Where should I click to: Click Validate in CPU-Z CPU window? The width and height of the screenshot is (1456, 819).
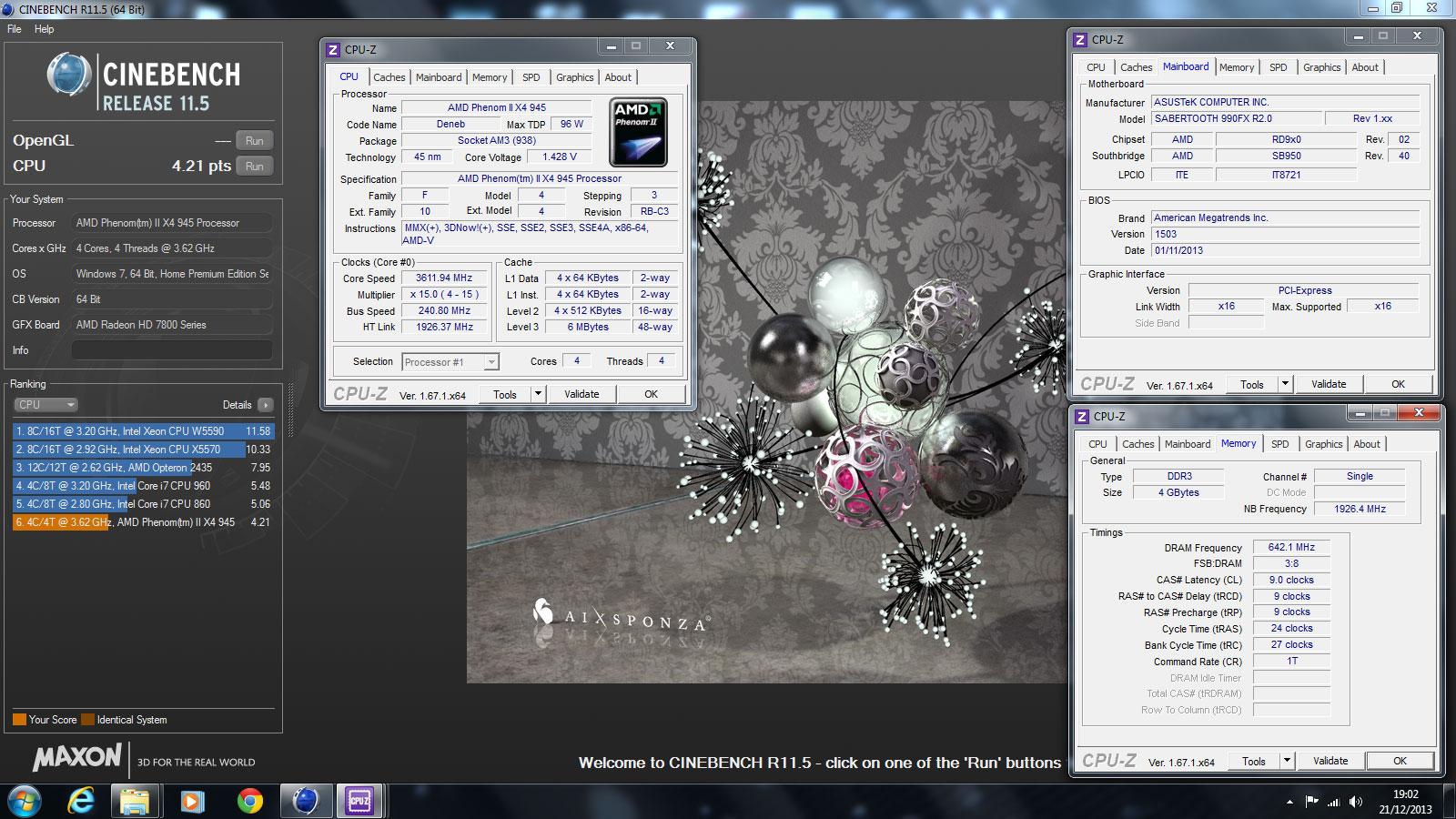pyautogui.click(x=581, y=394)
